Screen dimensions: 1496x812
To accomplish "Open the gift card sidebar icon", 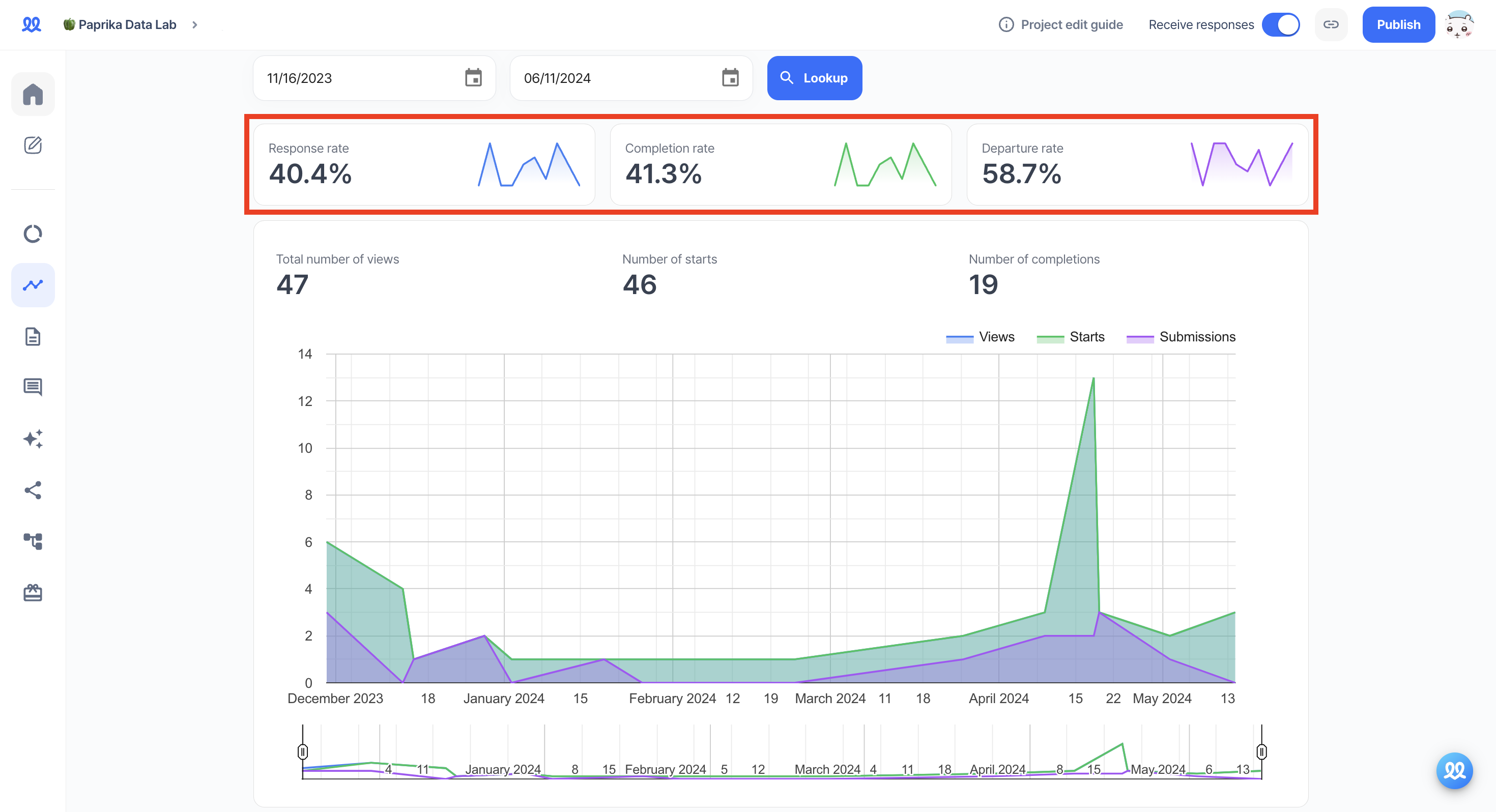I will [33, 592].
